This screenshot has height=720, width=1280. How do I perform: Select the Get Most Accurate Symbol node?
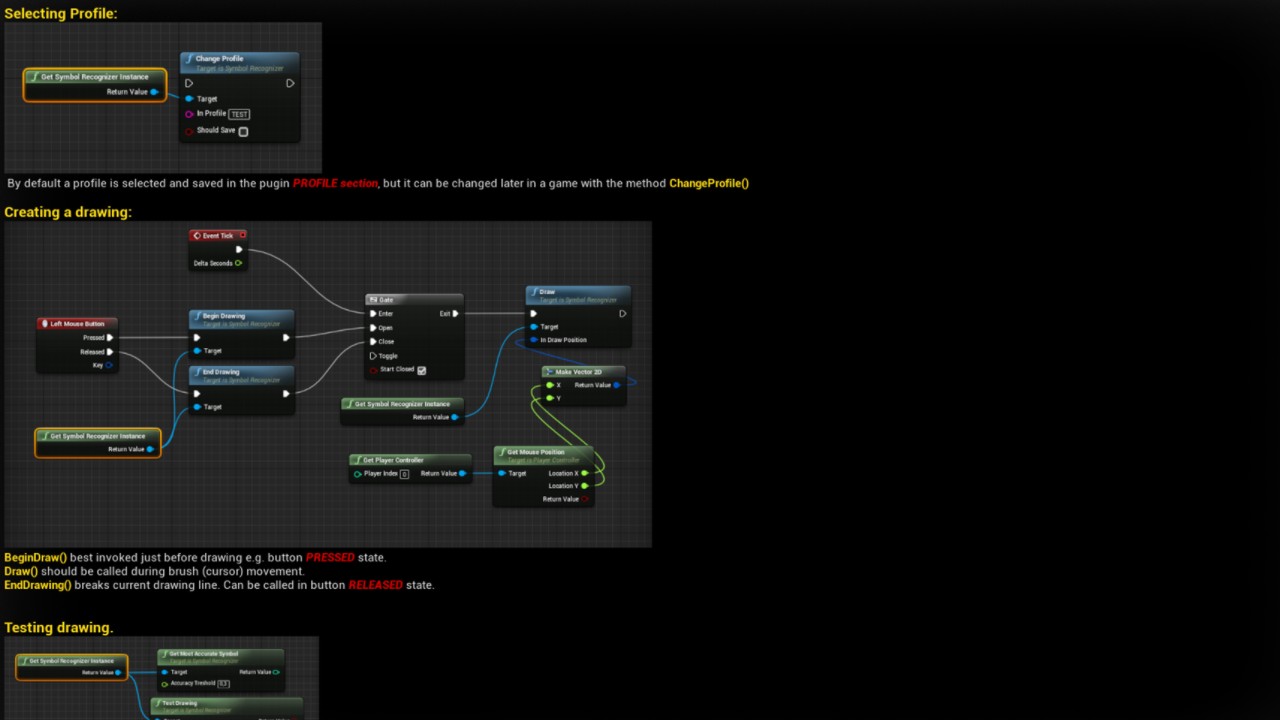(x=220, y=656)
